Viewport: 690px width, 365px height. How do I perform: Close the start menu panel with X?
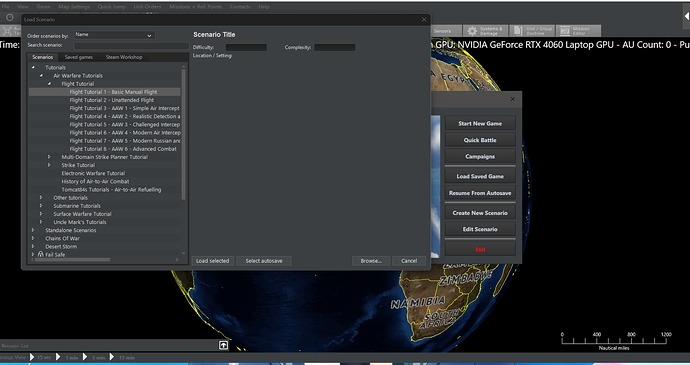pos(512,99)
